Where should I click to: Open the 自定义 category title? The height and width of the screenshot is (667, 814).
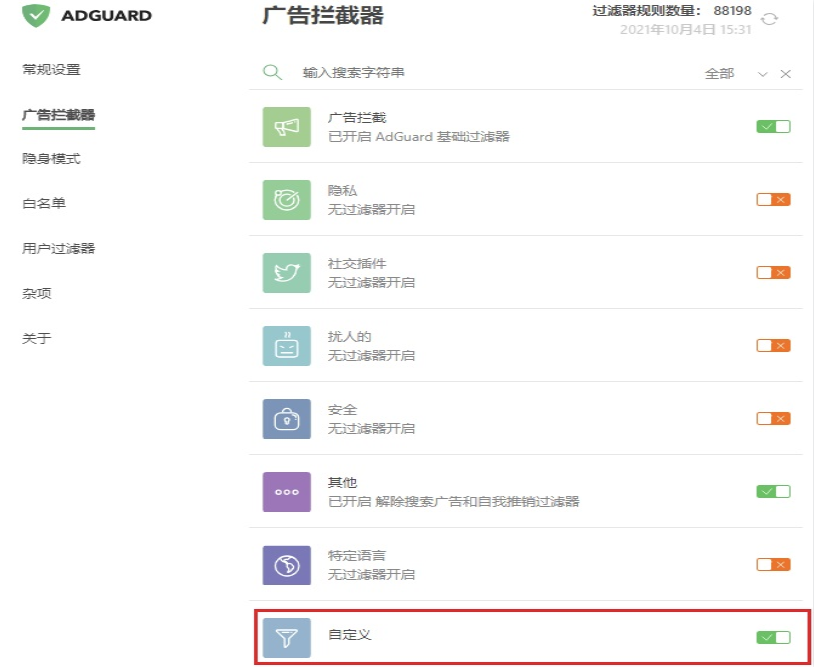coord(349,634)
